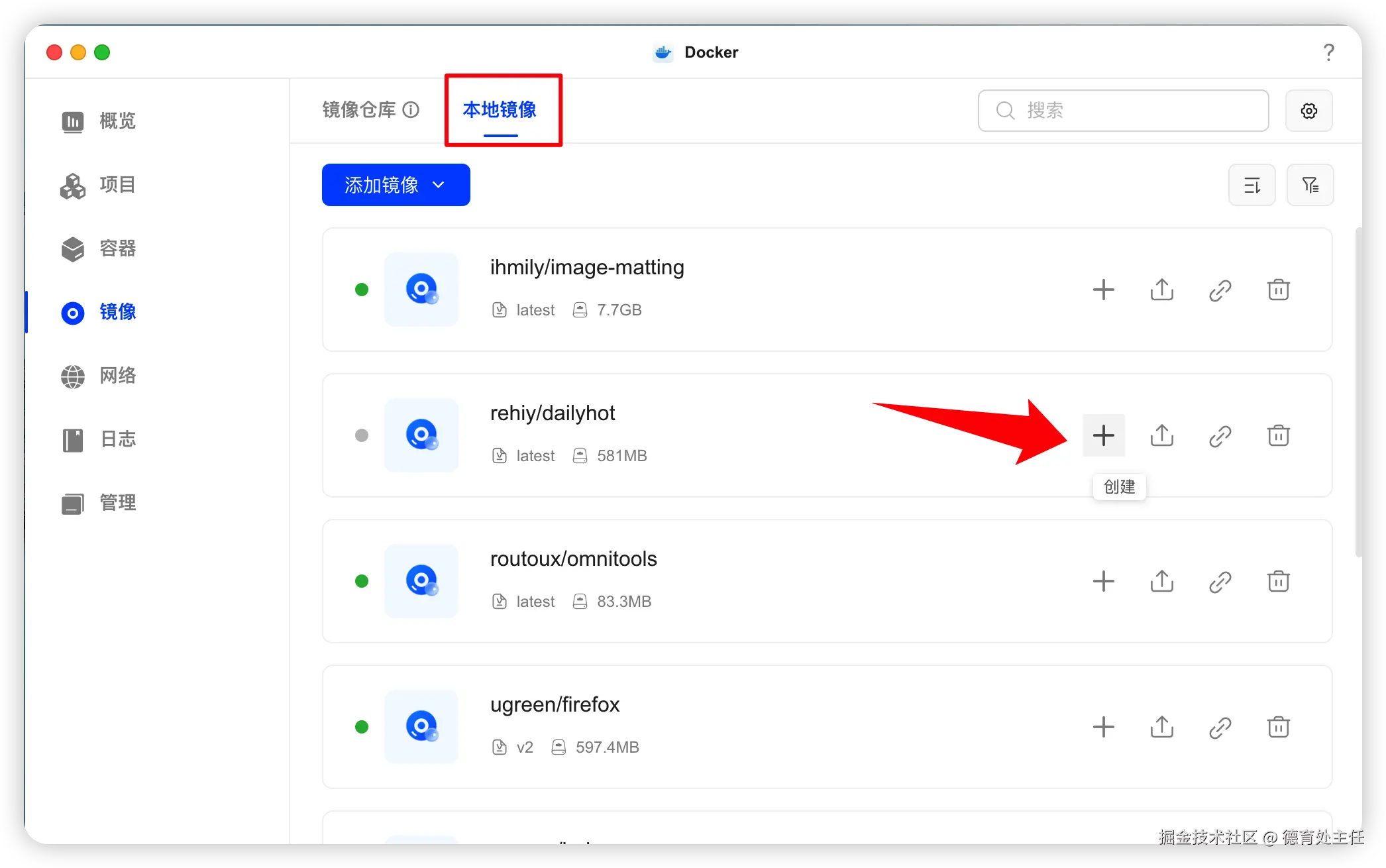Close the Docker window
The image size is (1386, 868).
[54, 52]
